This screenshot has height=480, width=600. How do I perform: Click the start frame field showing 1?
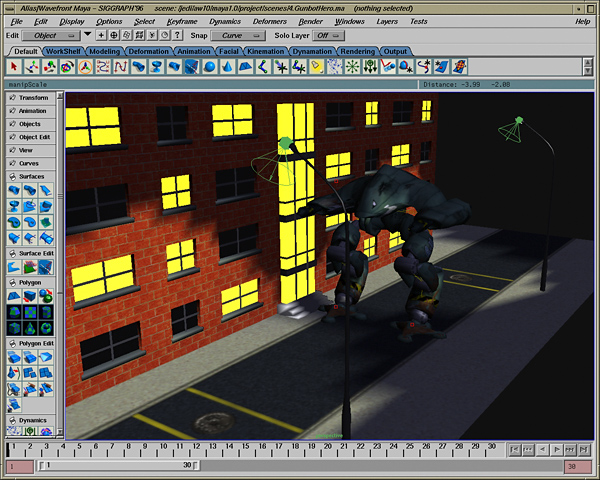click(20, 467)
